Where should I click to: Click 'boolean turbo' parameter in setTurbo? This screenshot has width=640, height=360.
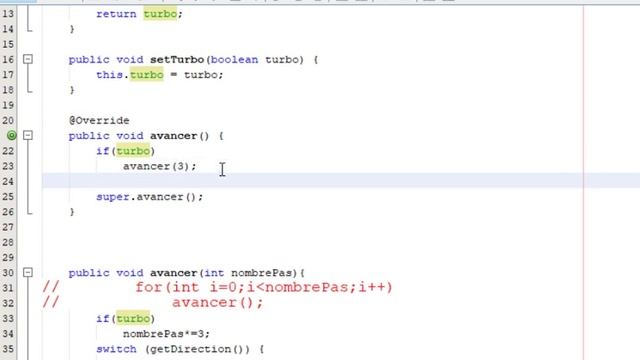click(255, 60)
